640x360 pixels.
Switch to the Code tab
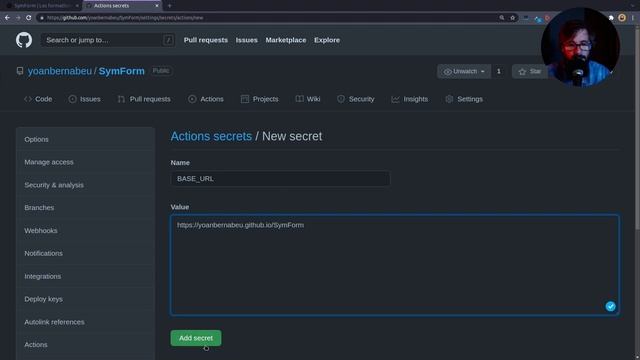(38, 99)
